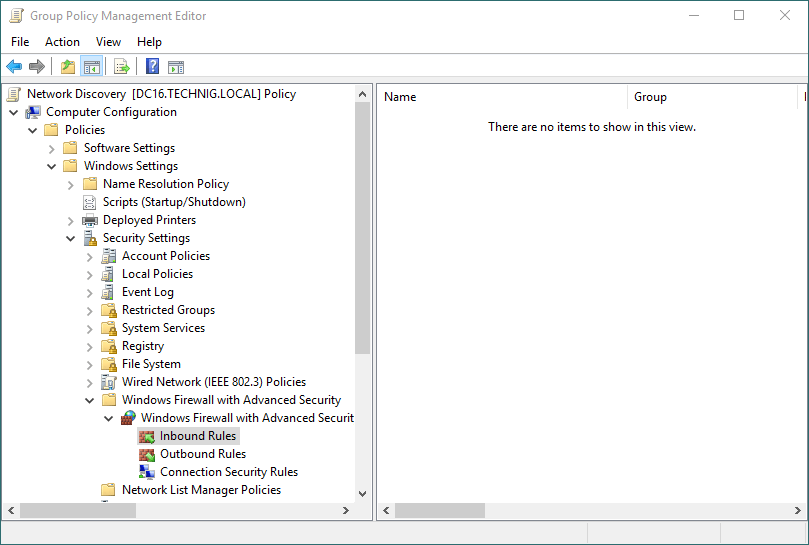Collapse the Security Settings node
The image size is (809, 545).
pyautogui.click(x=71, y=239)
